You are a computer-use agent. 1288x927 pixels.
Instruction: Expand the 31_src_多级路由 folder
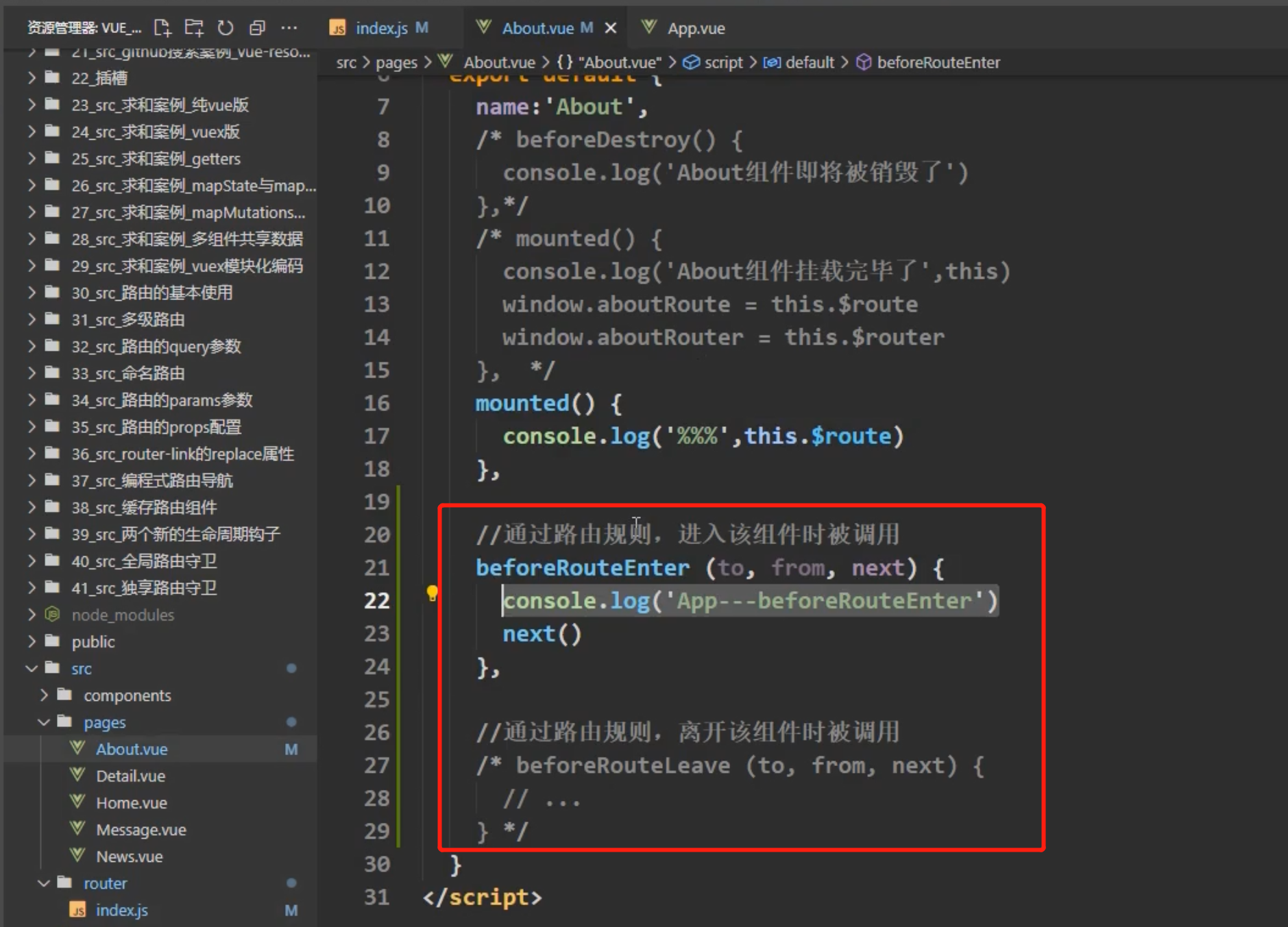(x=32, y=319)
